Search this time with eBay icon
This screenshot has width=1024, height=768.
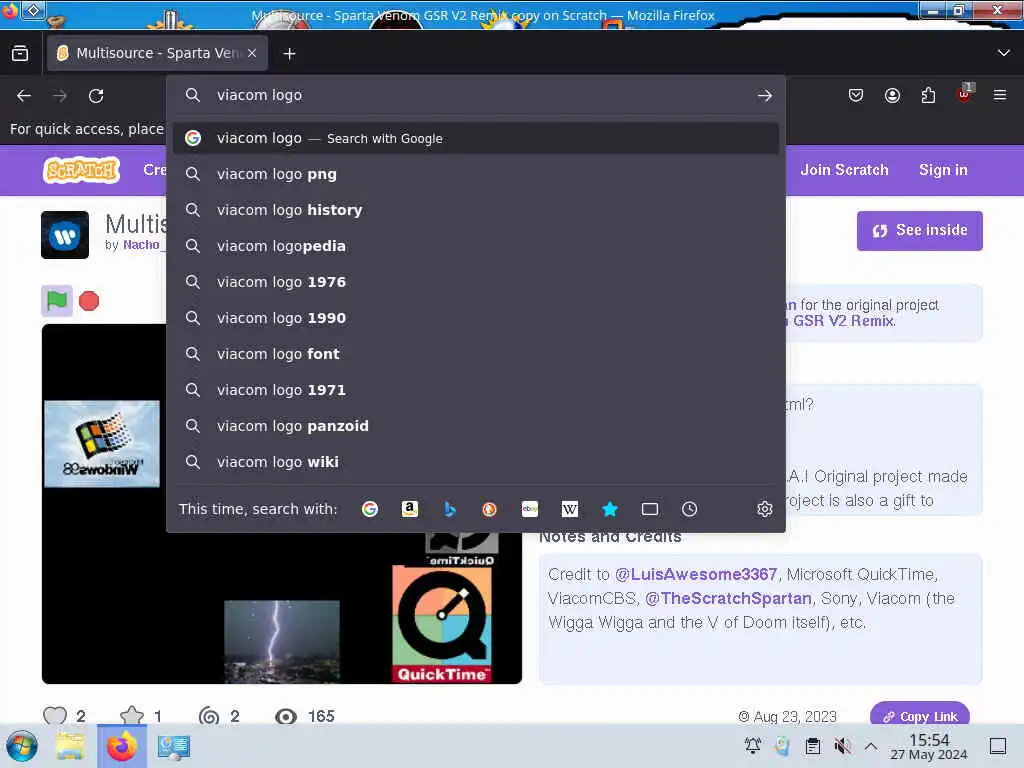(530, 509)
